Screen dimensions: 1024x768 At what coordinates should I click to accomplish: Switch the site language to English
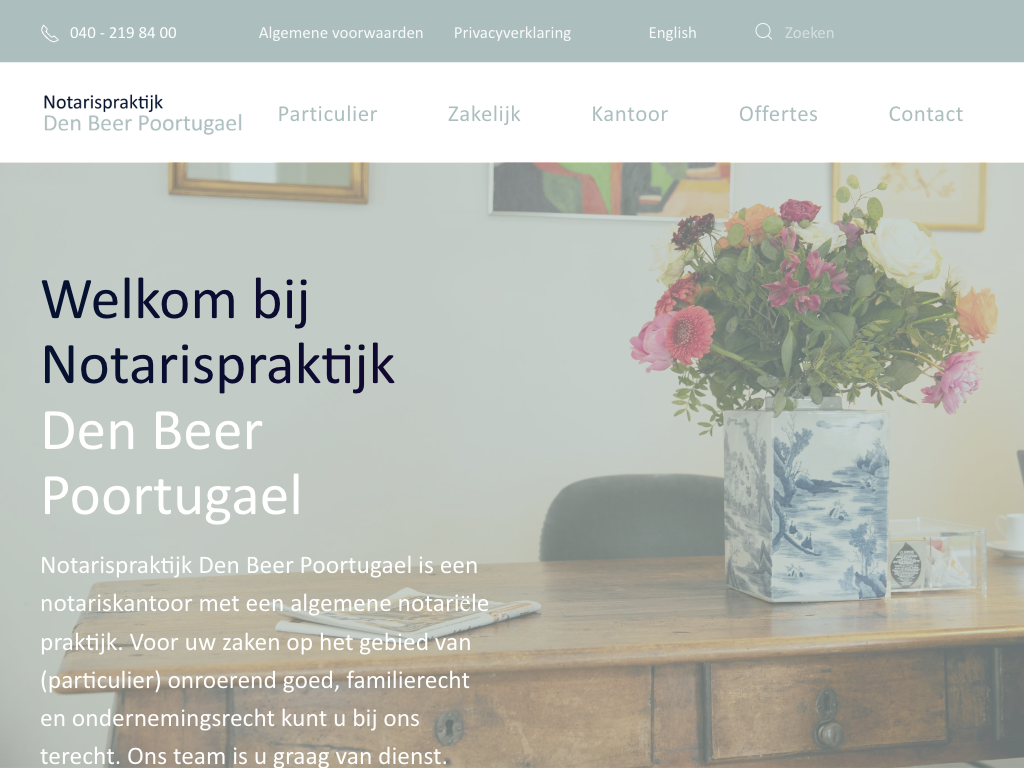click(x=672, y=33)
